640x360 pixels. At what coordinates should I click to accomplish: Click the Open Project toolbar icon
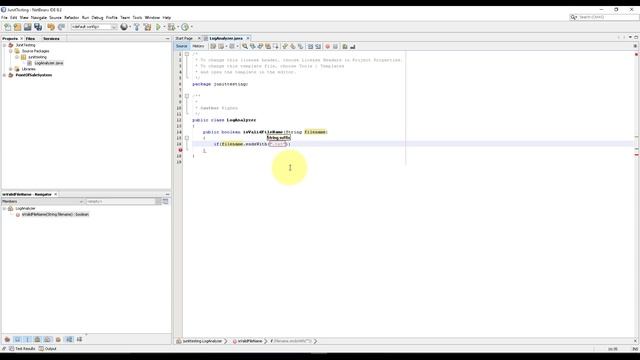pos(27,27)
